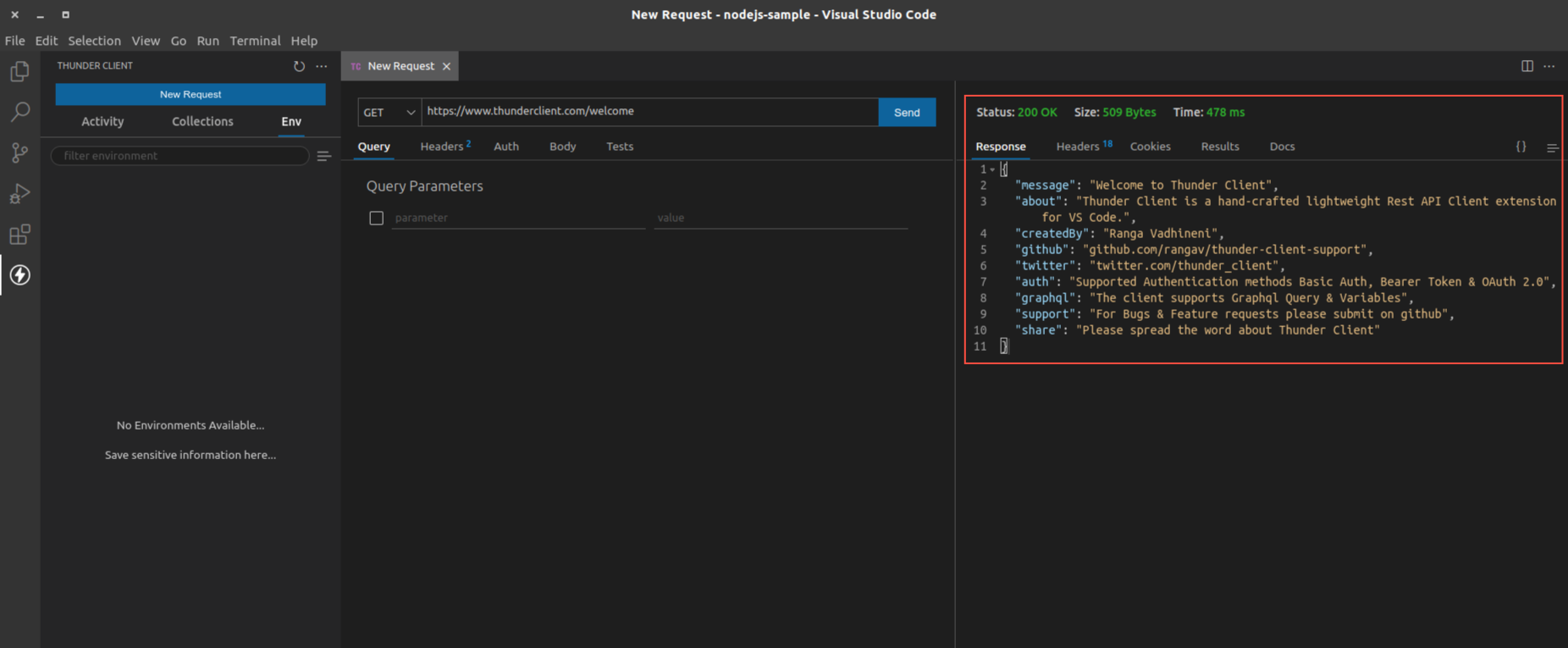Click the filter environment search box
Screen dimensions: 1568x648
click(x=179, y=156)
